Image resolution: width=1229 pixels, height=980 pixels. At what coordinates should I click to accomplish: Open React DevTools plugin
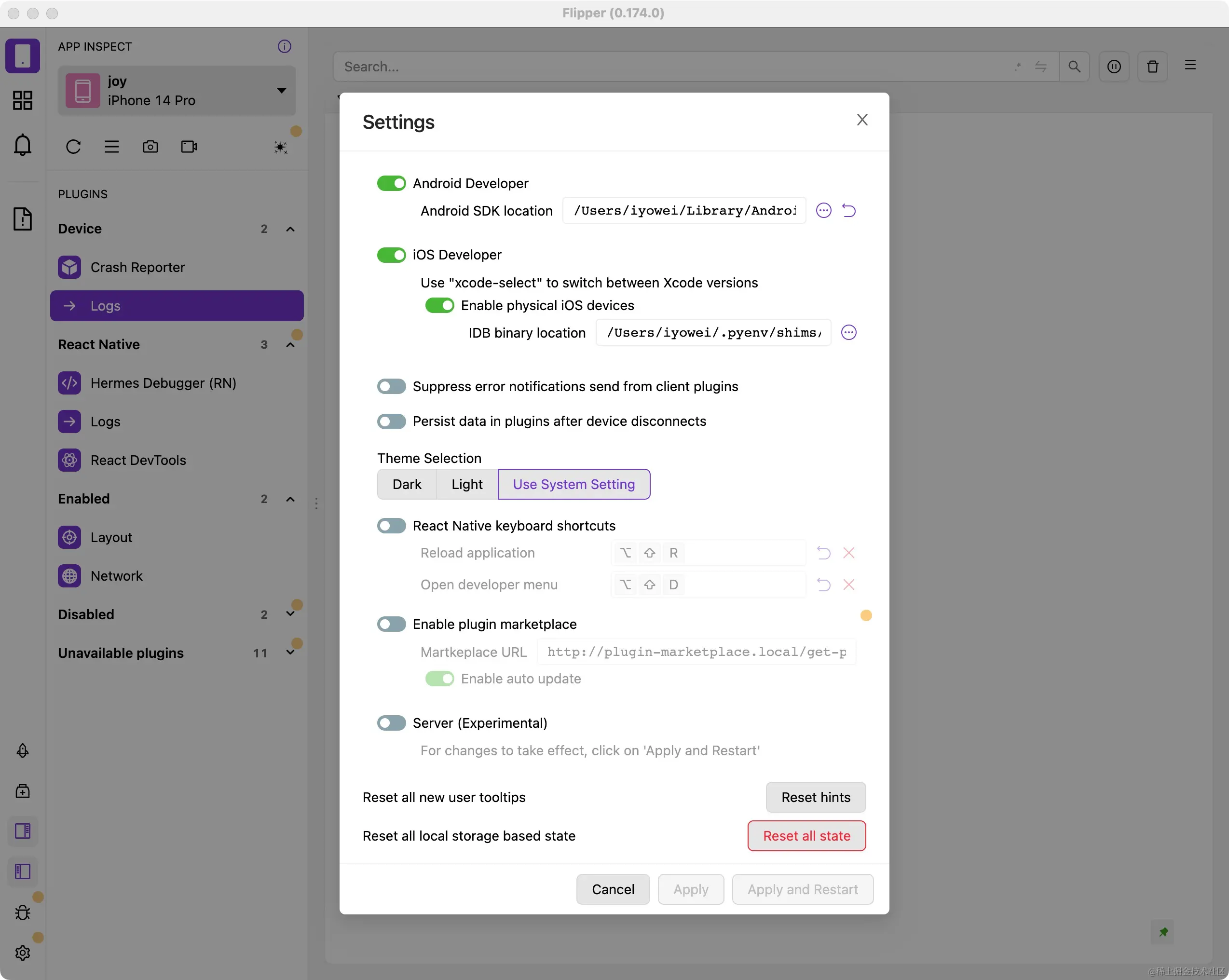177,460
